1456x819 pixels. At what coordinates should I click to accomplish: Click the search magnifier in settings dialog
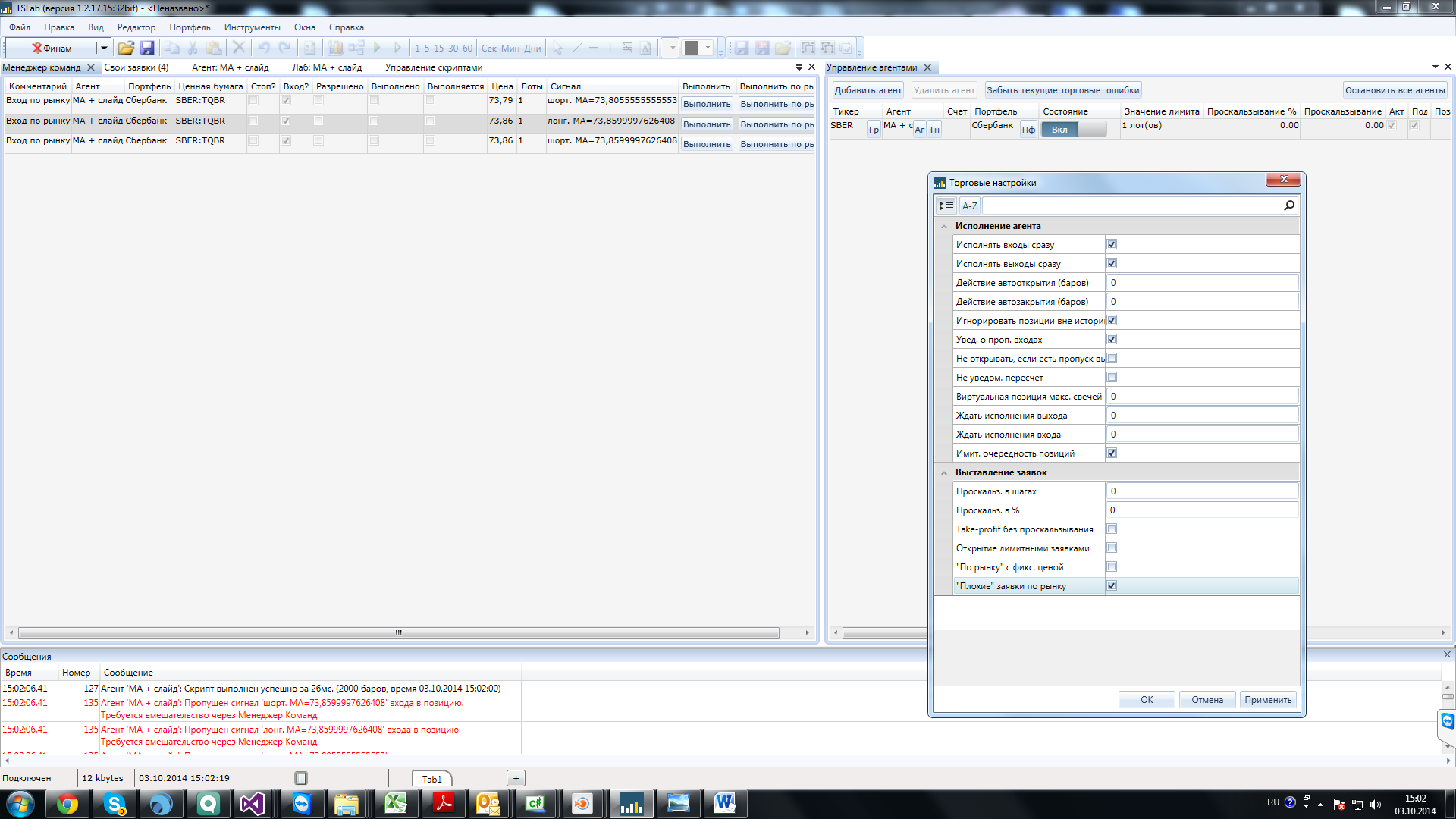point(1288,206)
